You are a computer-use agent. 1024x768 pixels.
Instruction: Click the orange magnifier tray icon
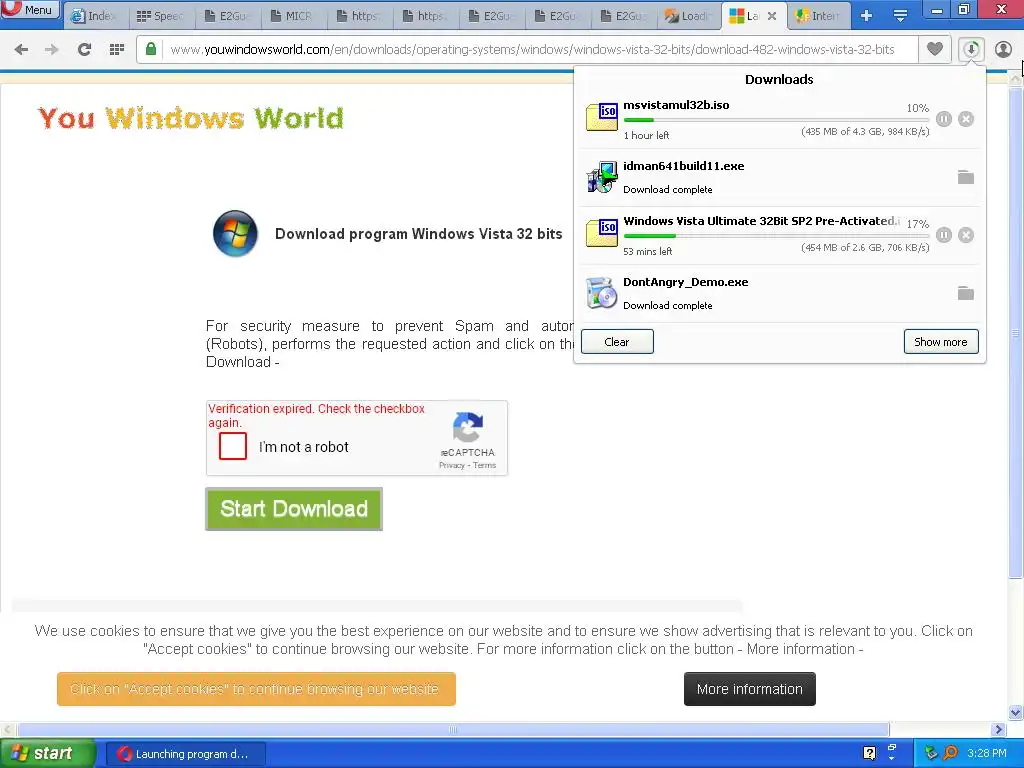click(x=950, y=754)
